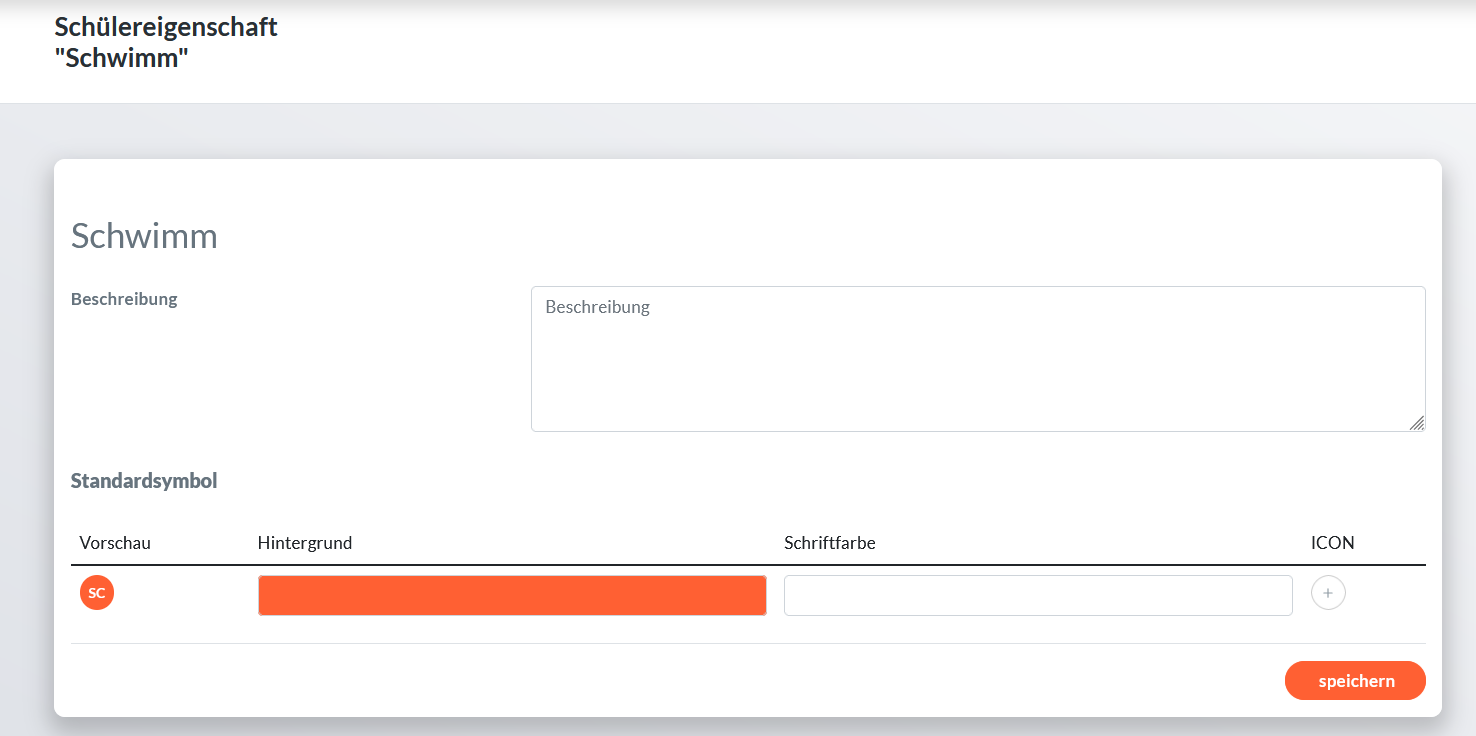Click the Schriftfarbe column header
1476x736 pixels.
click(x=830, y=543)
